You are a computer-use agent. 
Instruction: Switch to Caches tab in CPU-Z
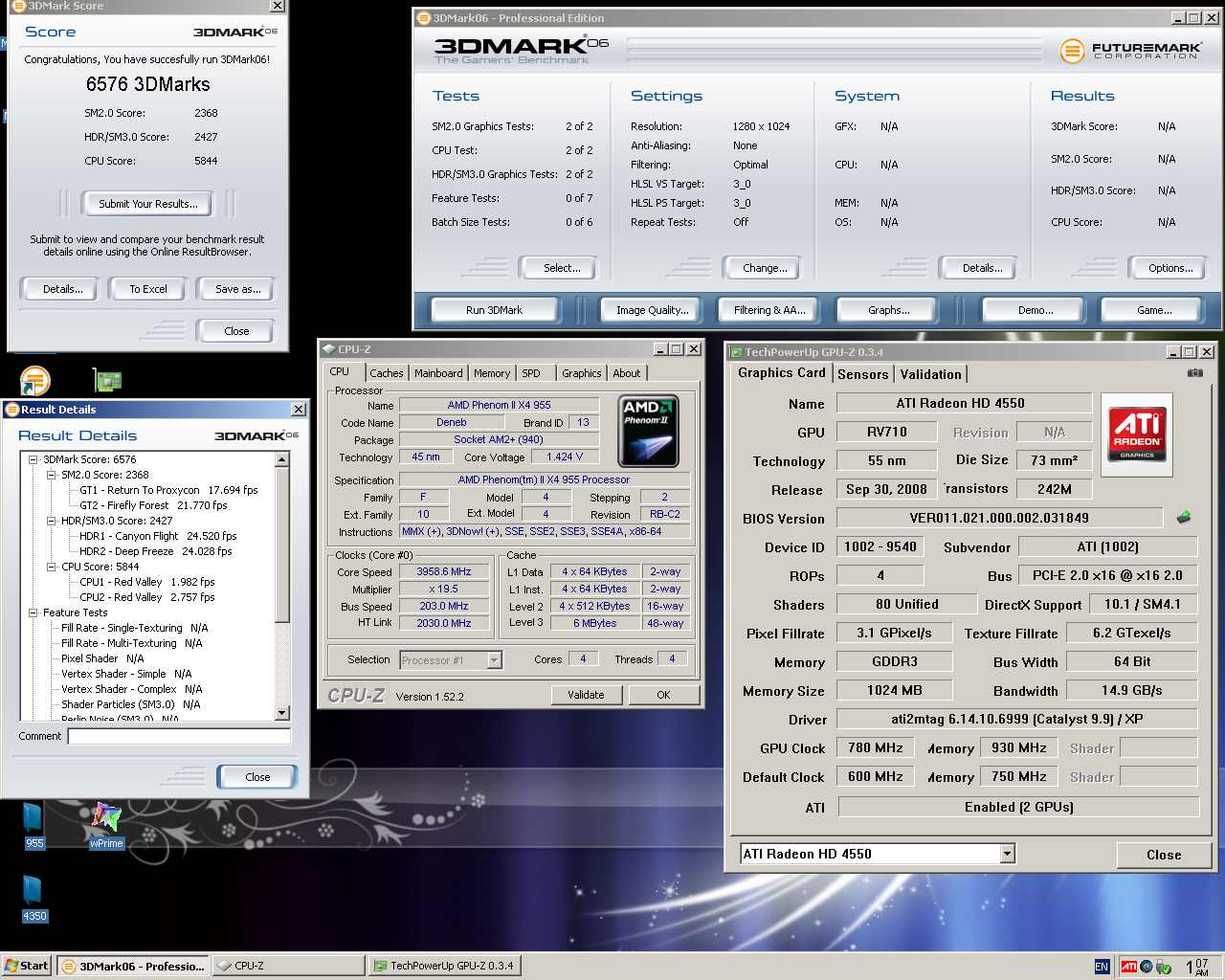386,373
